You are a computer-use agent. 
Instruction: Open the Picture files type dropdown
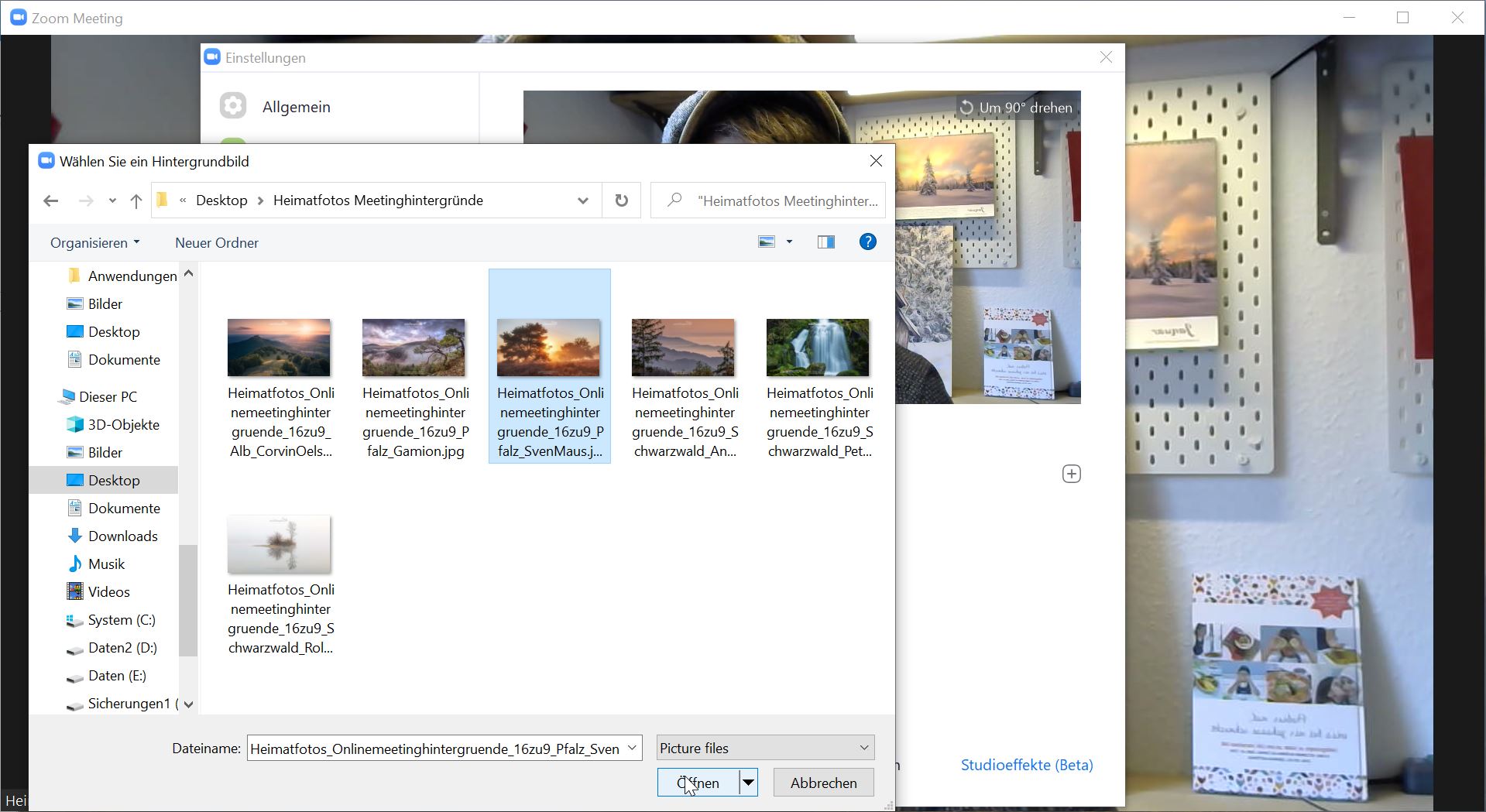764,748
